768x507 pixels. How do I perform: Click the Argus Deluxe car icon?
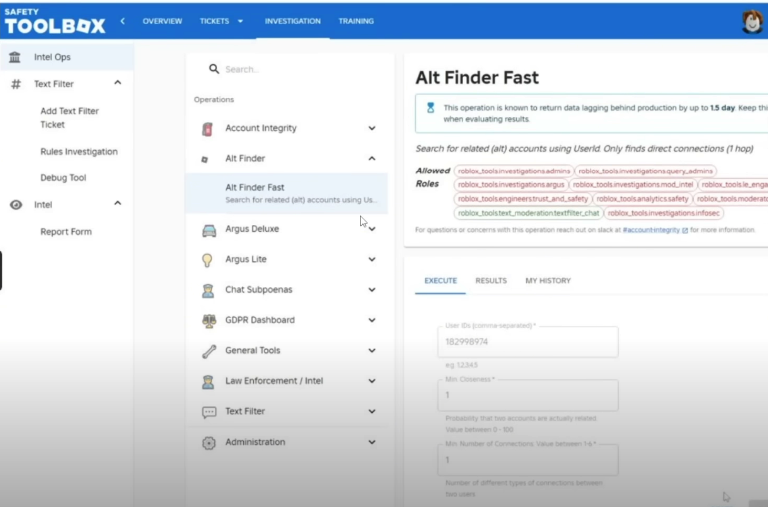pos(209,230)
